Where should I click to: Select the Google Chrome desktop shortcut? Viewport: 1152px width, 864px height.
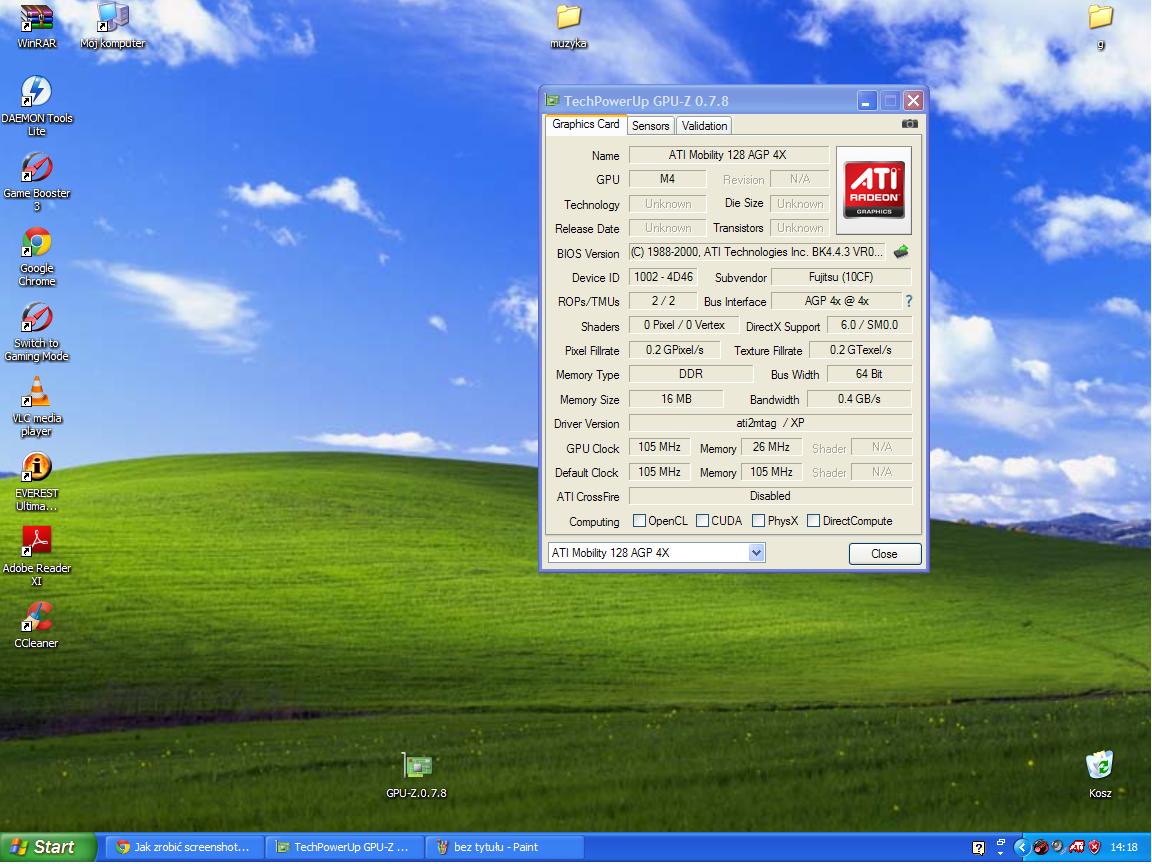pyautogui.click(x=36, y=256)
